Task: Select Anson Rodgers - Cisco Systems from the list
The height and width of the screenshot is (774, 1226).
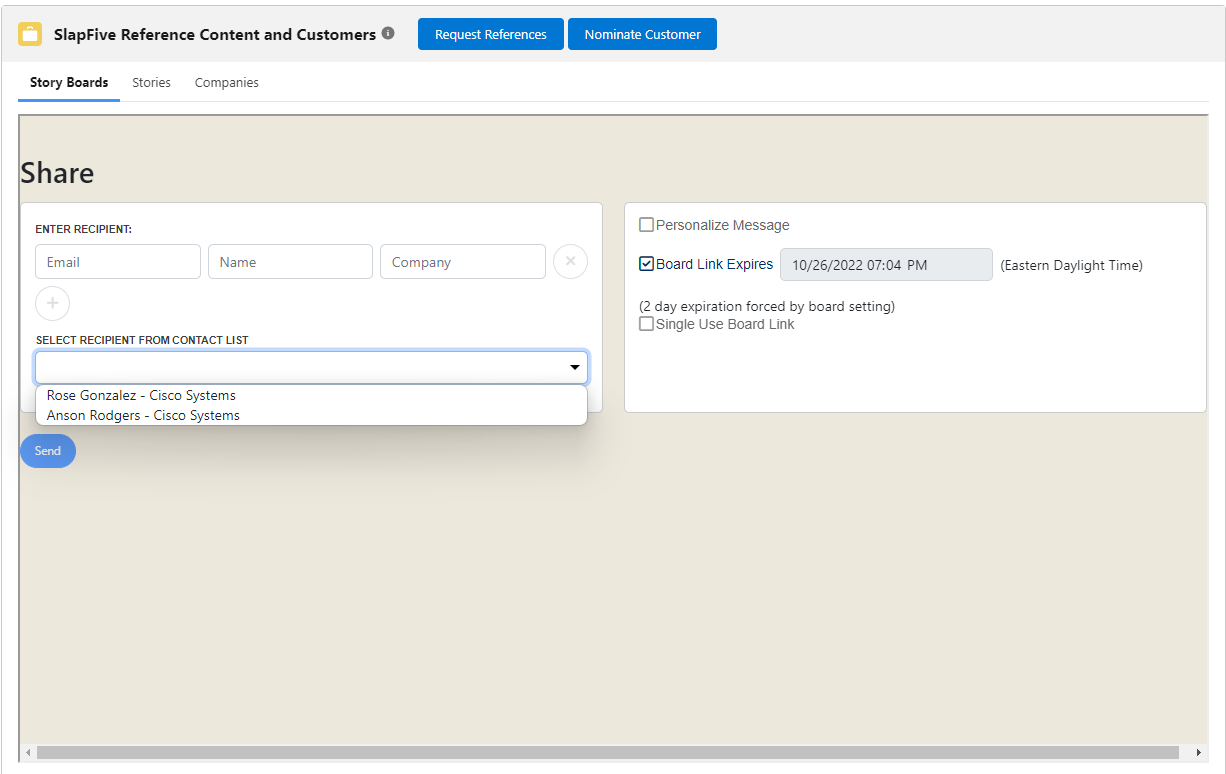Action: click(x=142, y=415)
